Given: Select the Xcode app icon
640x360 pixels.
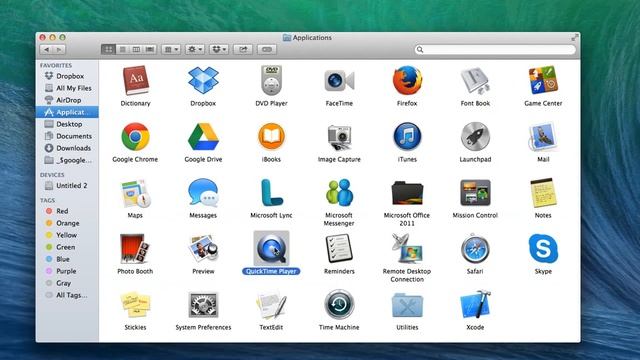Looking at the screenshot, I should [x=475, y=304].
